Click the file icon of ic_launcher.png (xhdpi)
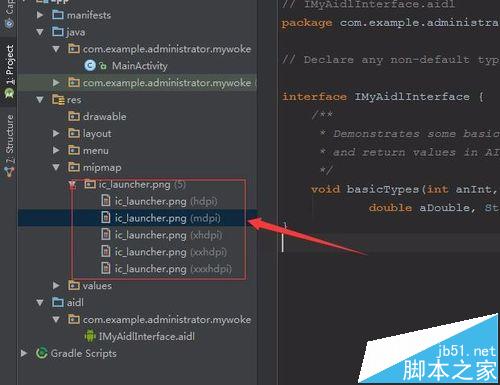The image size is (500, 385). point(106,234)
